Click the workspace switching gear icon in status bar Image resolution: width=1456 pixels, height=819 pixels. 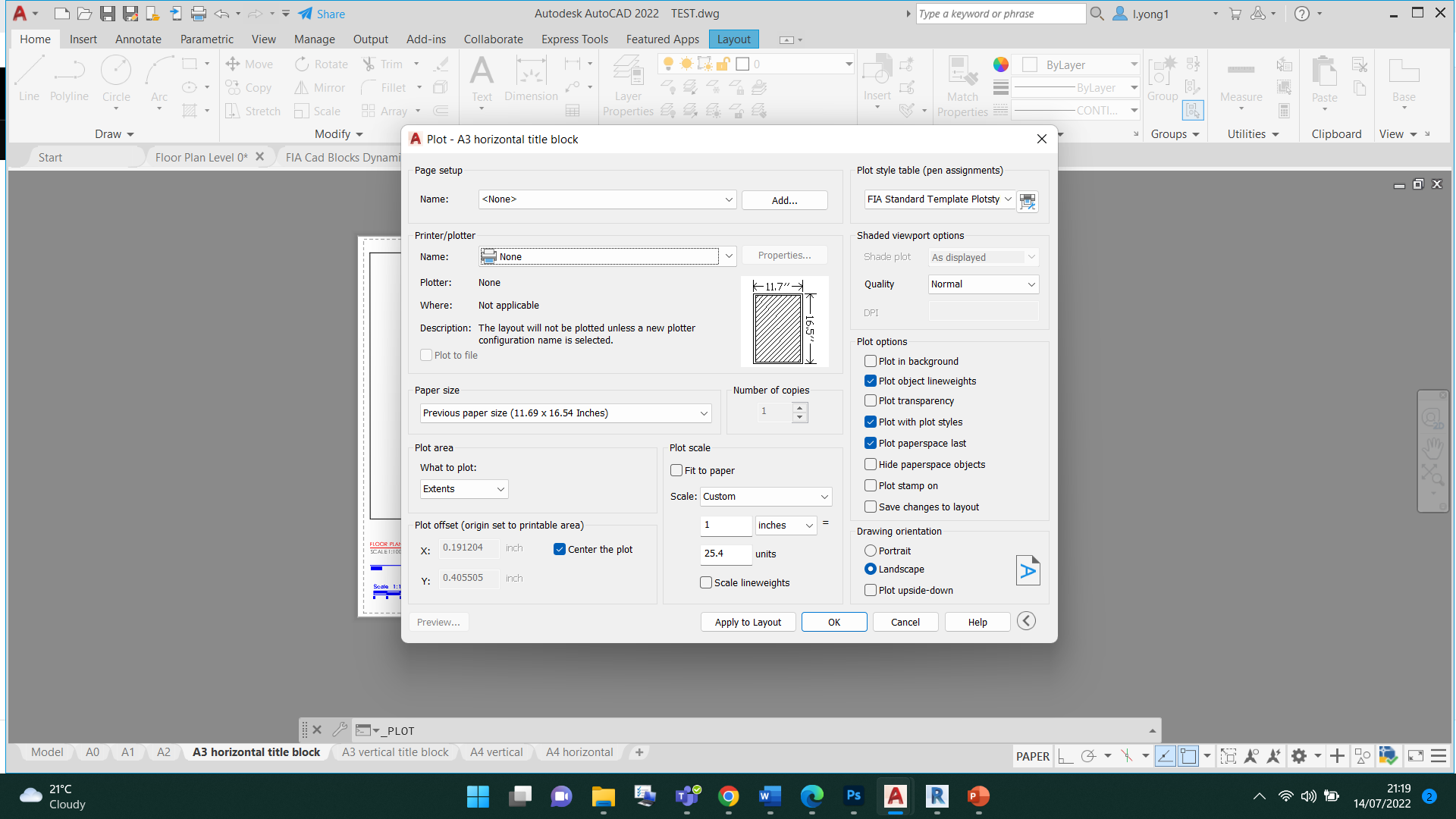pos(1299,756)
